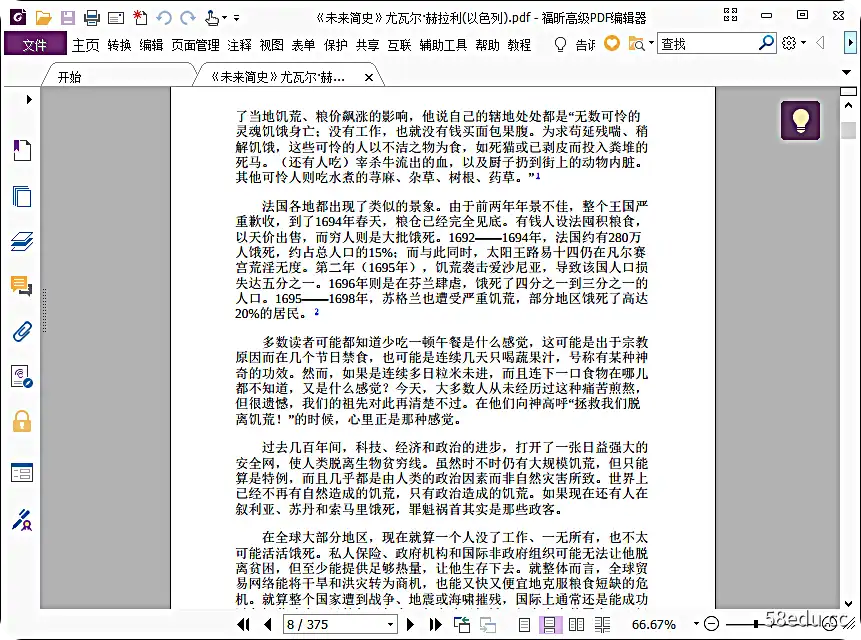Screen dimensions: 861x640
Task: Click the zoom slider handle
Action: click(756, 624)
